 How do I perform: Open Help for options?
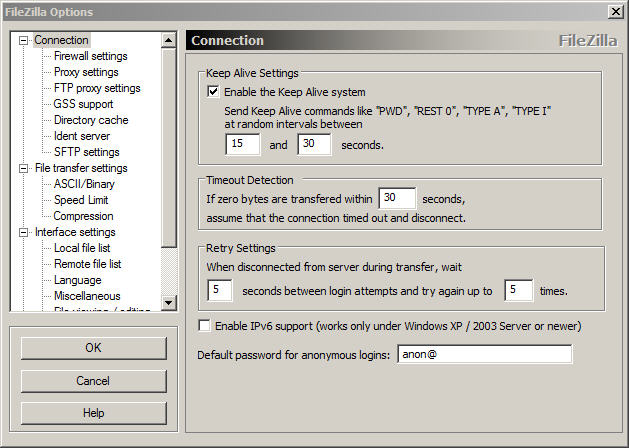[93, 413]
